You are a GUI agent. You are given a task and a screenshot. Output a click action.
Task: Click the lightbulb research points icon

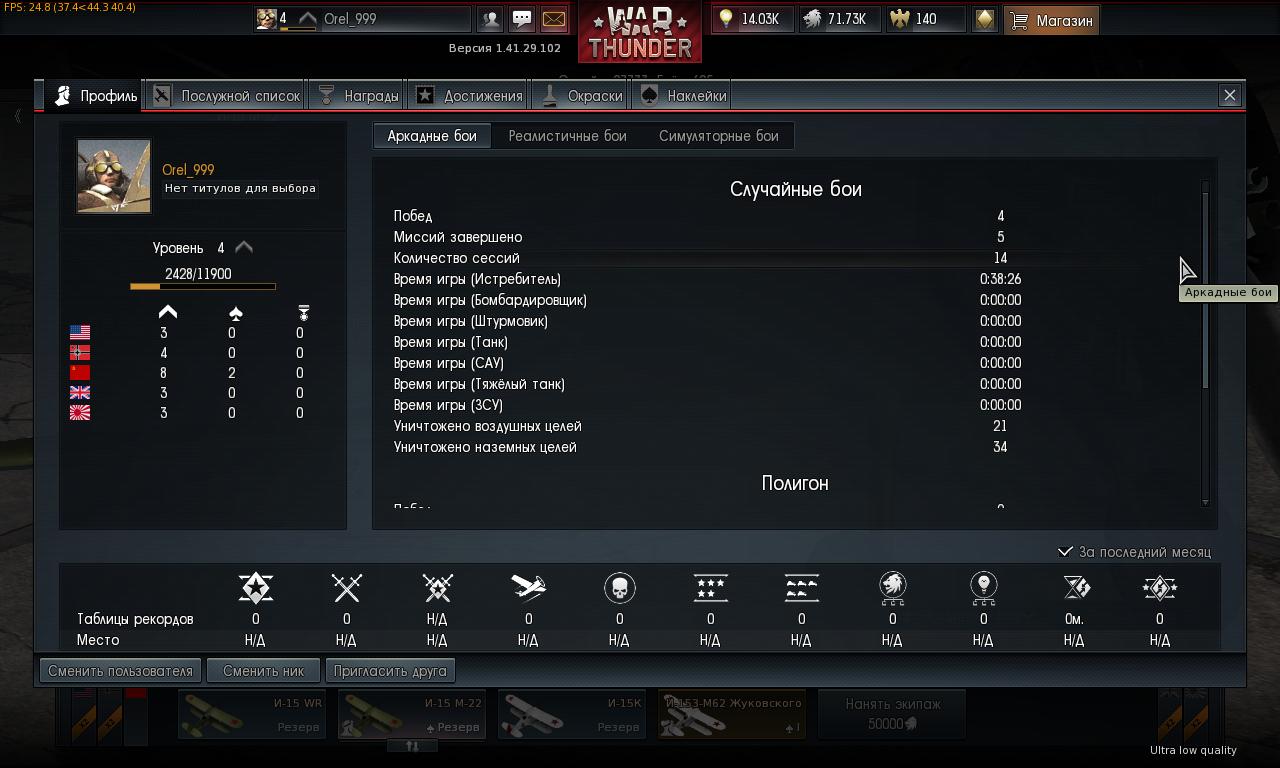(726, 19)
